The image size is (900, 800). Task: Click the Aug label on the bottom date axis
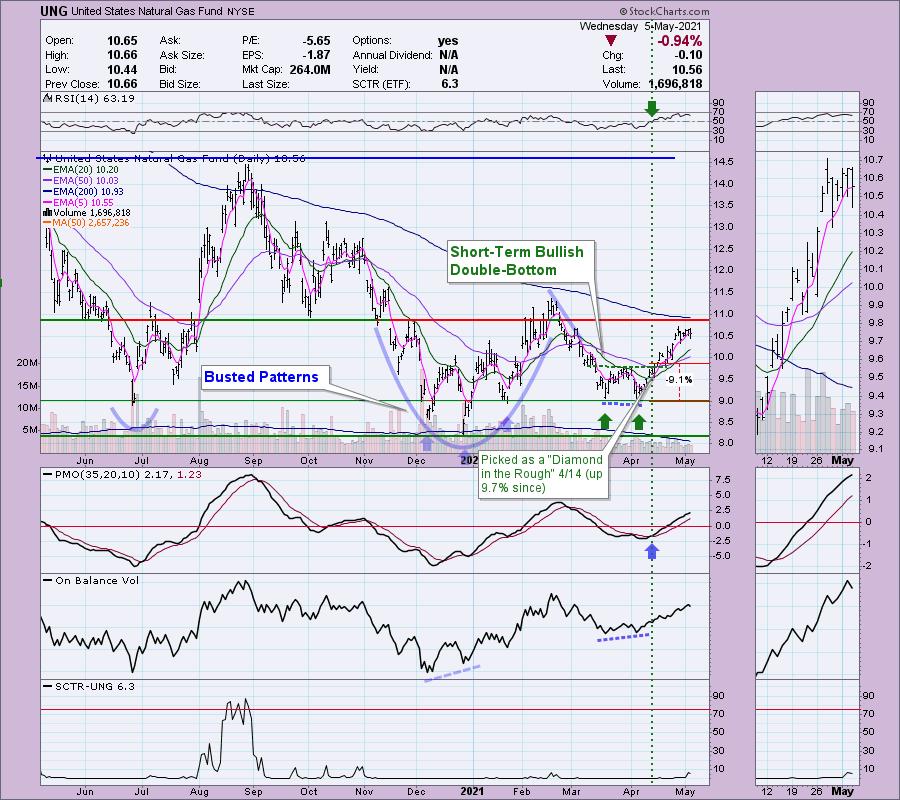[x=199, y=791]
